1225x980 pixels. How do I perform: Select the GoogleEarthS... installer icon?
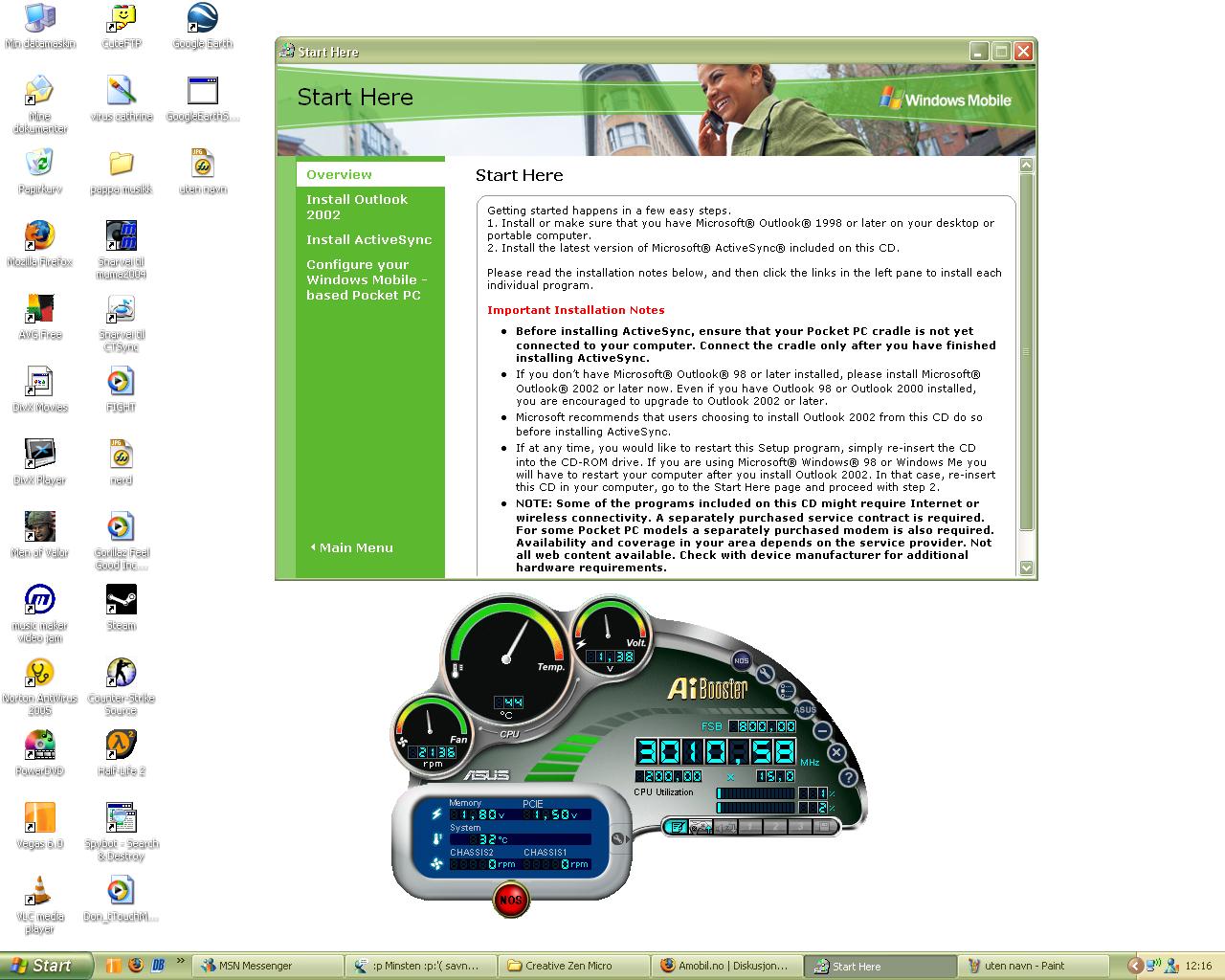(x=202, y=99)
